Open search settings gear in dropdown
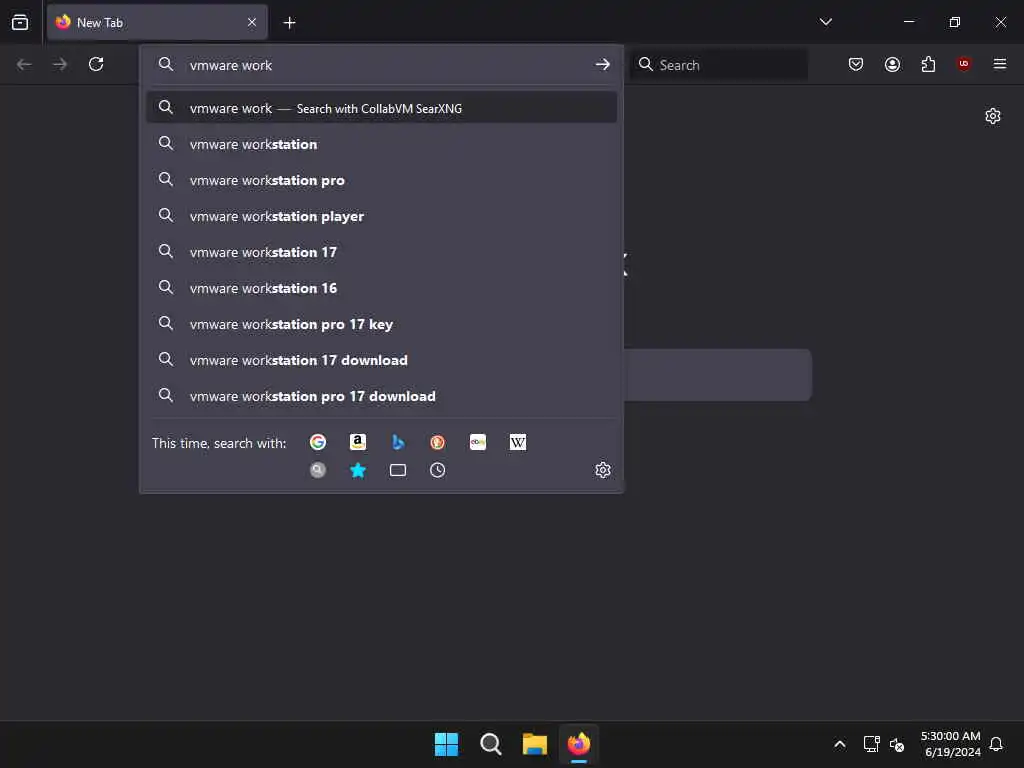The height and width of the screenshot is (768, 1024). point(603,470)
